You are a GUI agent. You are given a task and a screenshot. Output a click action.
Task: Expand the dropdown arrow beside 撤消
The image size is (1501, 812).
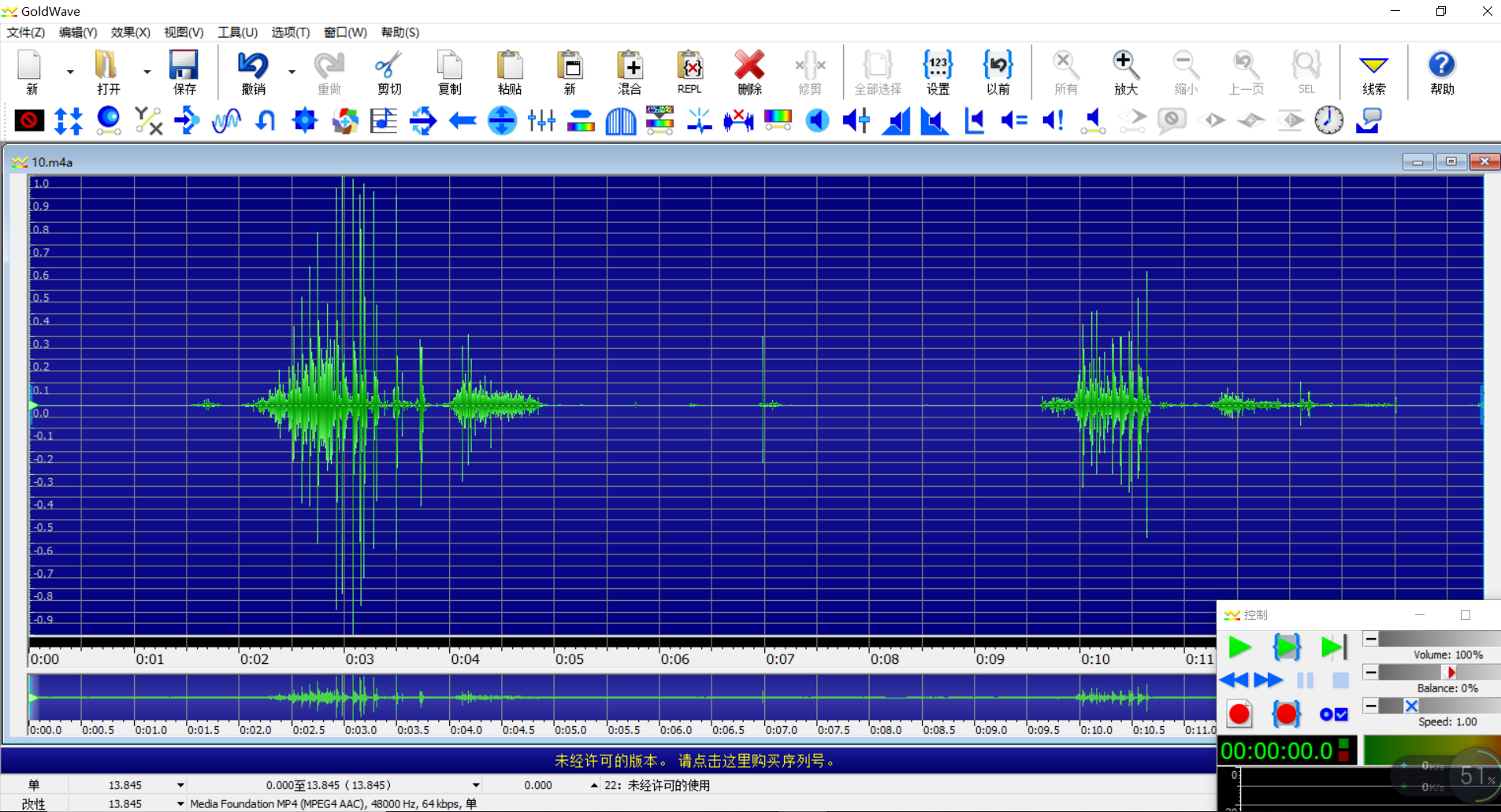click(x=292, y=72)
